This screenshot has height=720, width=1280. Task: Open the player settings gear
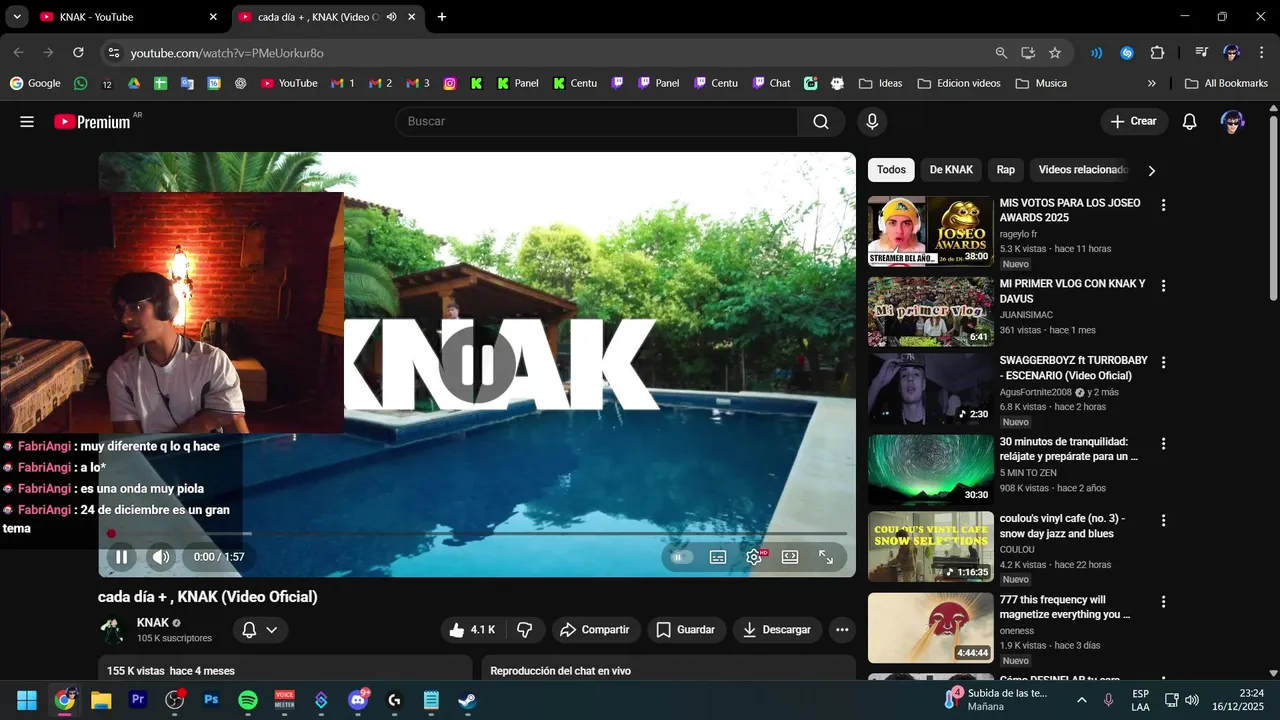coord(754,557)
